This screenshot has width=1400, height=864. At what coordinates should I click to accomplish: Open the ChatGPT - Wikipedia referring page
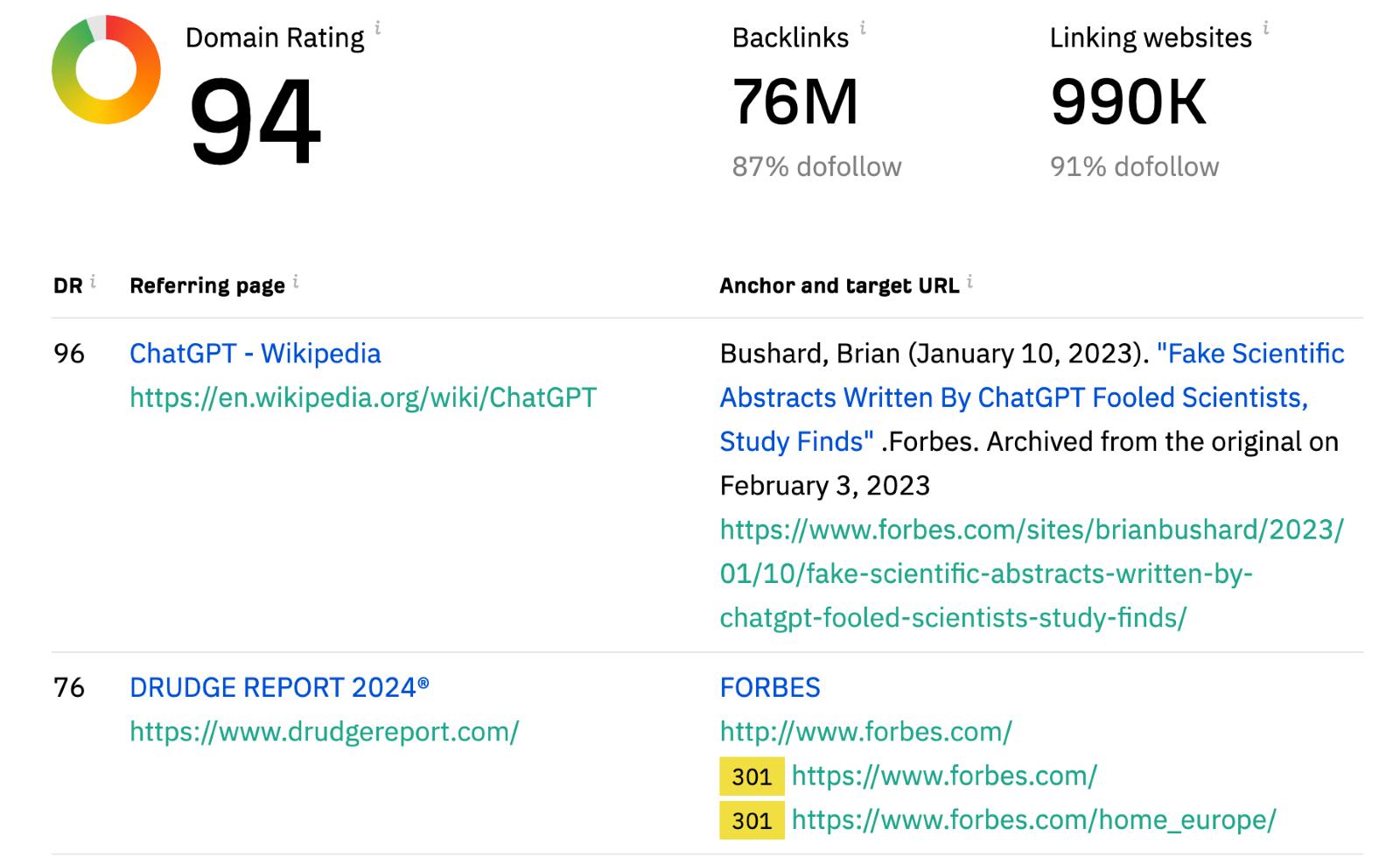coord(255,354)
